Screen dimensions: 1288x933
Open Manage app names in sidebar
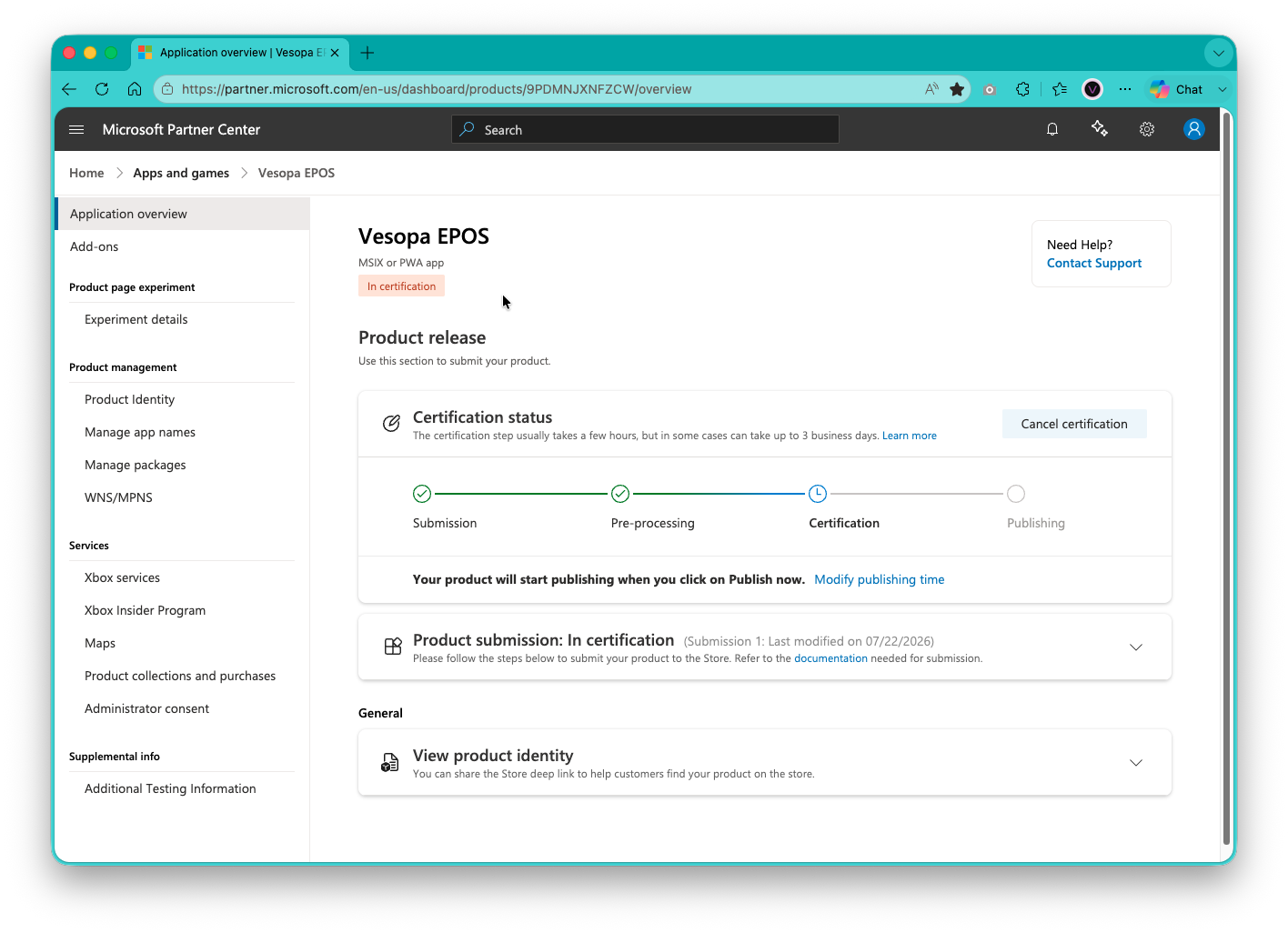[x=140, y=432]
